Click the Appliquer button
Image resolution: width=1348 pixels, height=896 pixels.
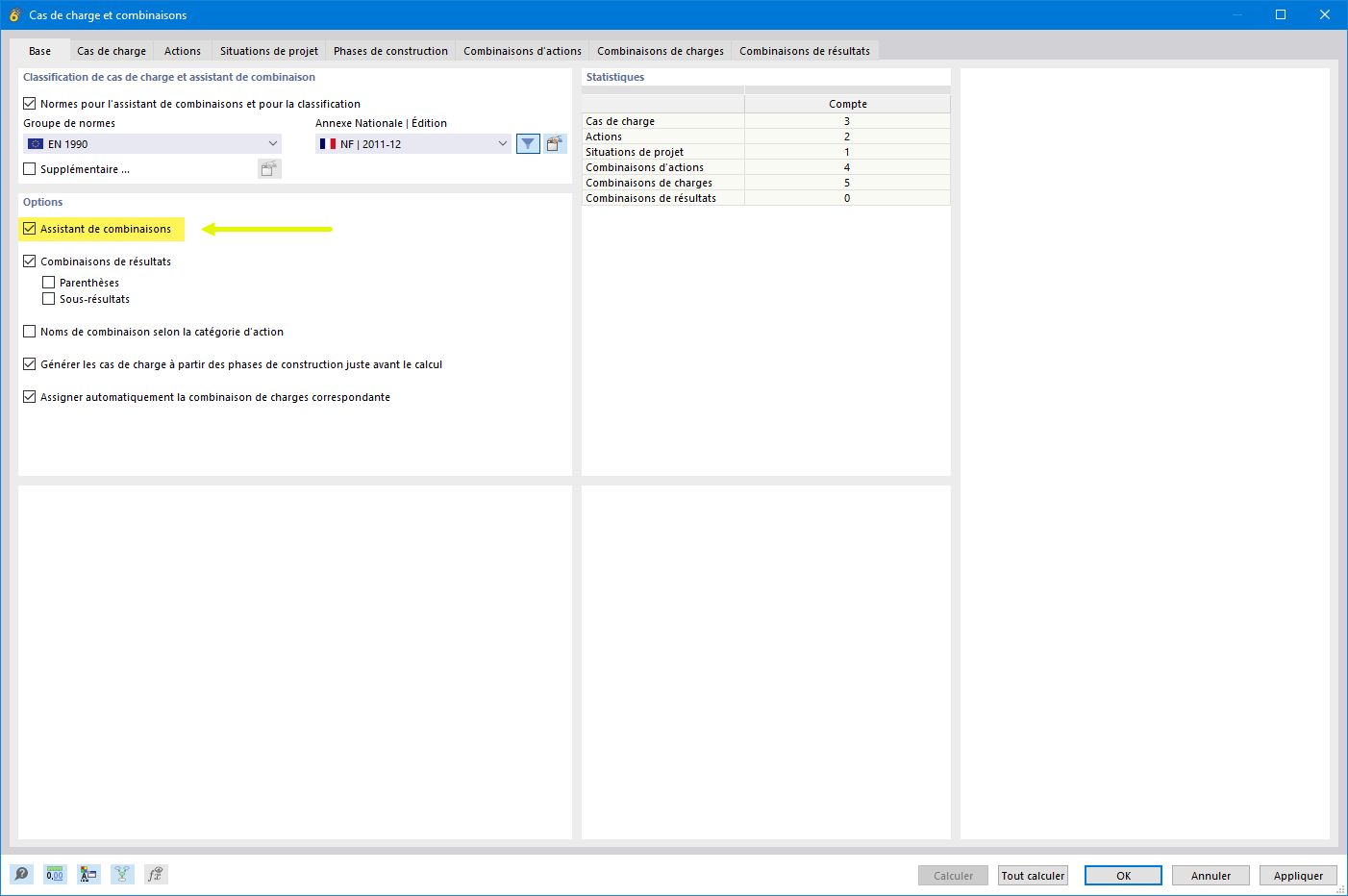[1298, 876]
